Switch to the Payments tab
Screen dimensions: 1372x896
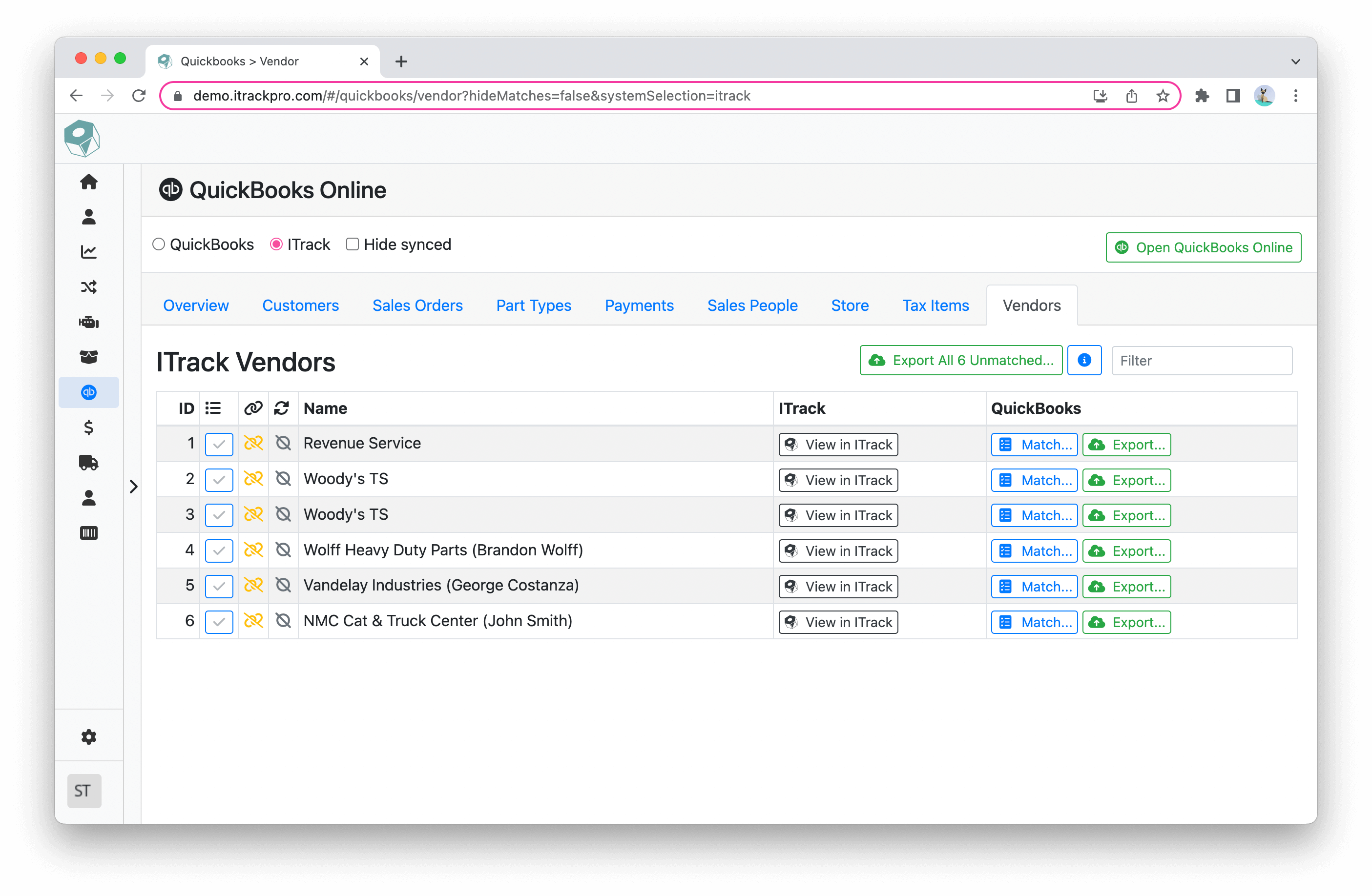point(639,305)
